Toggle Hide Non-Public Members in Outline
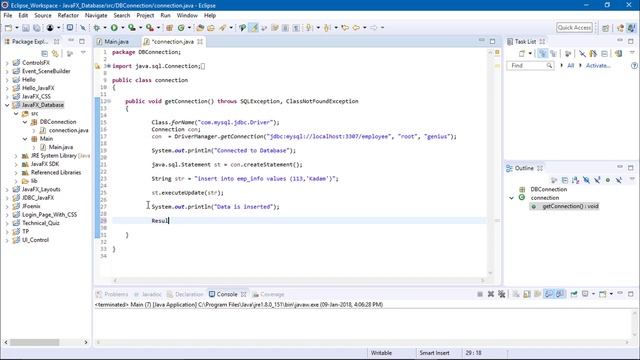This screenshot has width=640, height=360. 608,180
